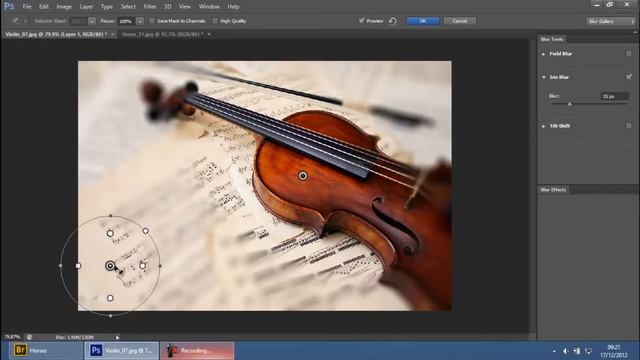Open the Blur Gallery workspace dropdown
Image resolution: width=640 pixels, height=360 pixels.
pos(611,21)
